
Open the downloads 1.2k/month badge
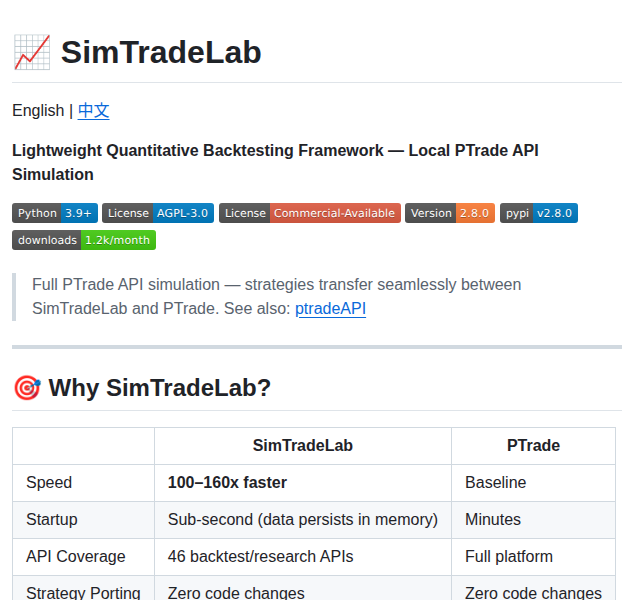pyautogui.click(x=84, y=240)
